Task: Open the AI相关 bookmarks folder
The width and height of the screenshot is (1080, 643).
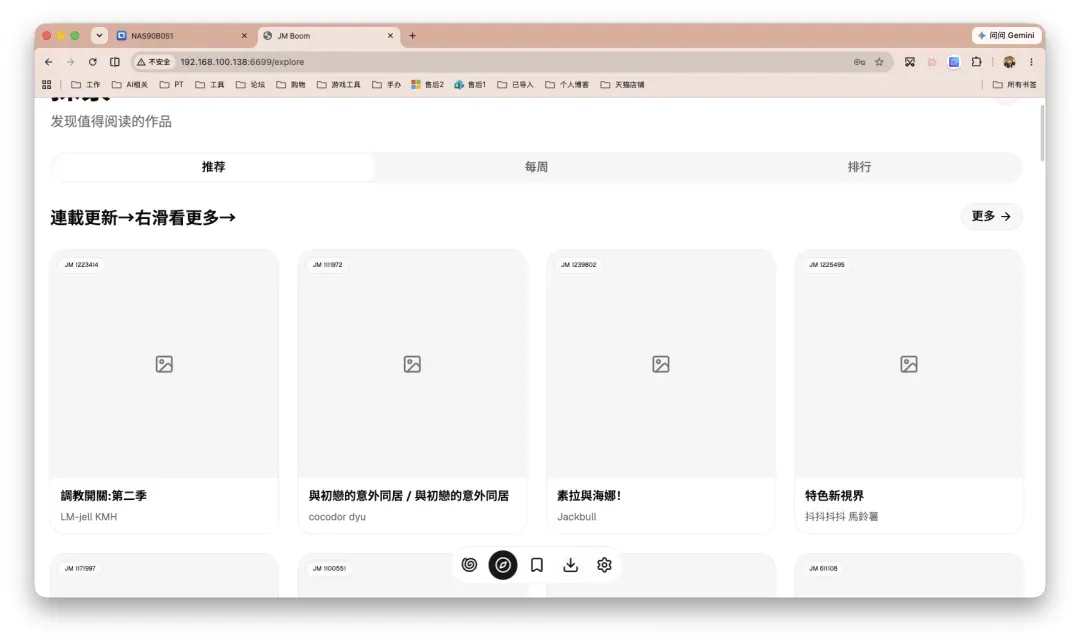Action: pos(129,85)
